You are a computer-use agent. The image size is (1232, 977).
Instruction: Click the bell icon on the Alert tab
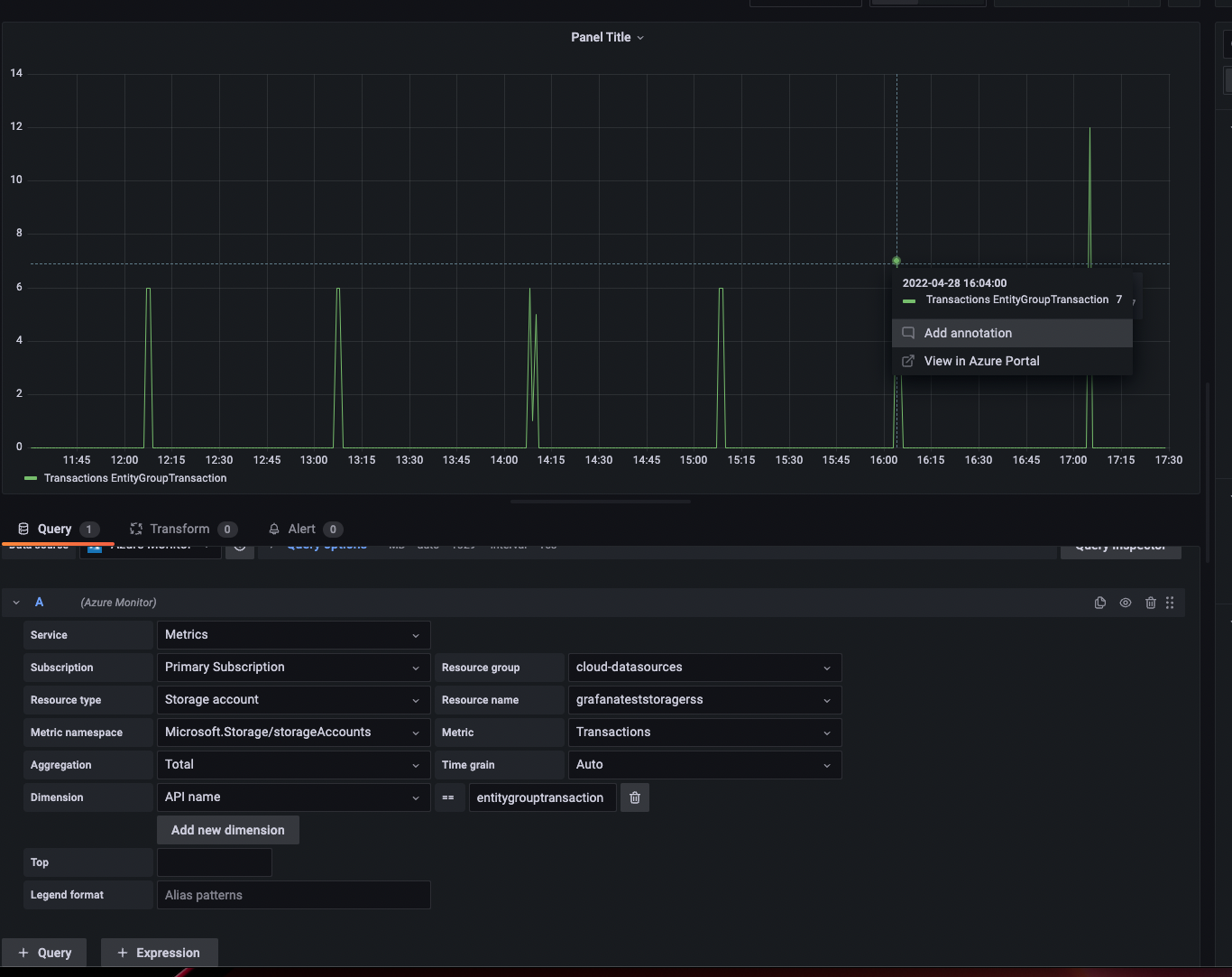pos(274,529)
